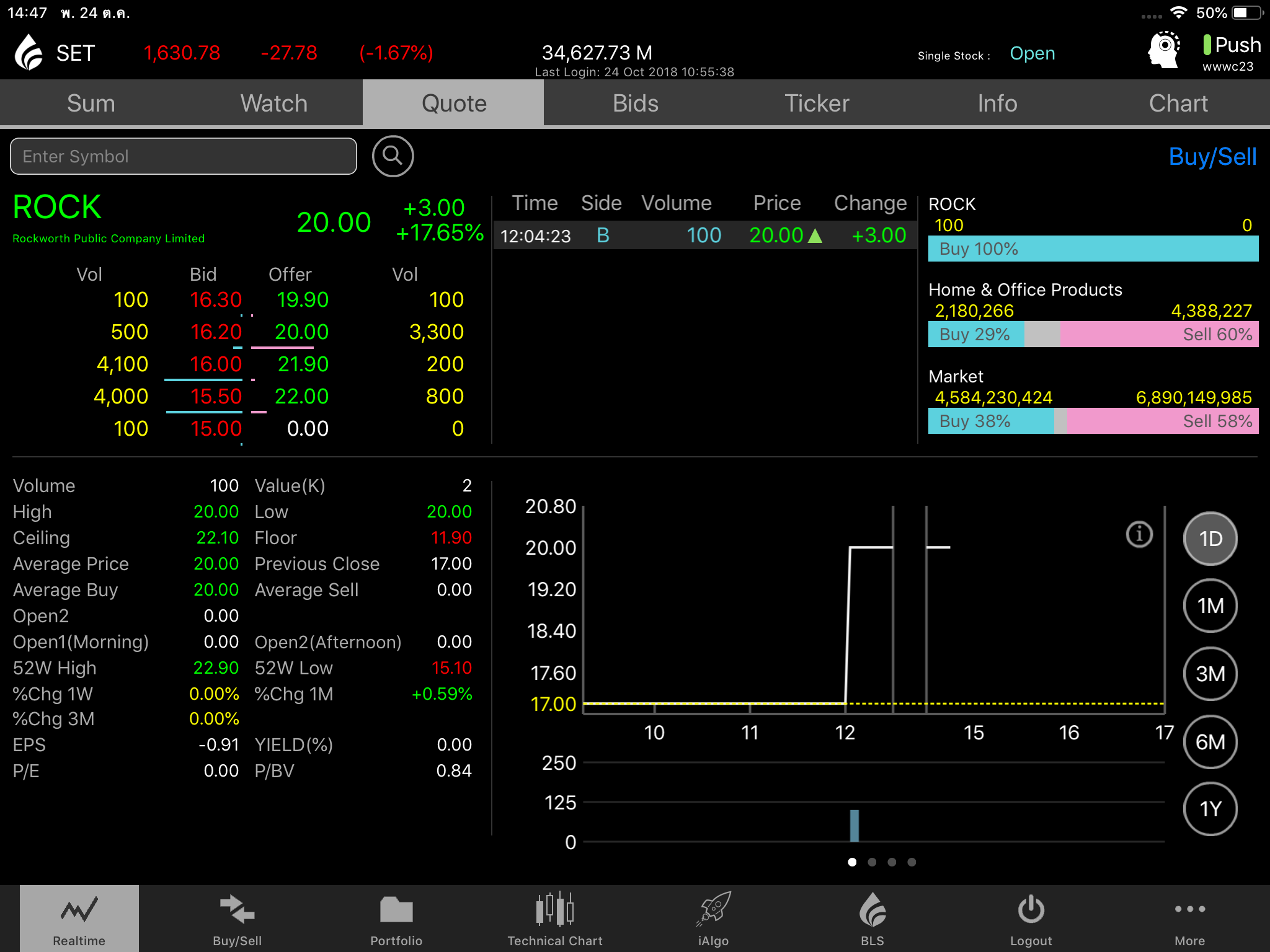1270x952 pixels.
Task: Select the 1Y chart range
Action: (1210, 809)
